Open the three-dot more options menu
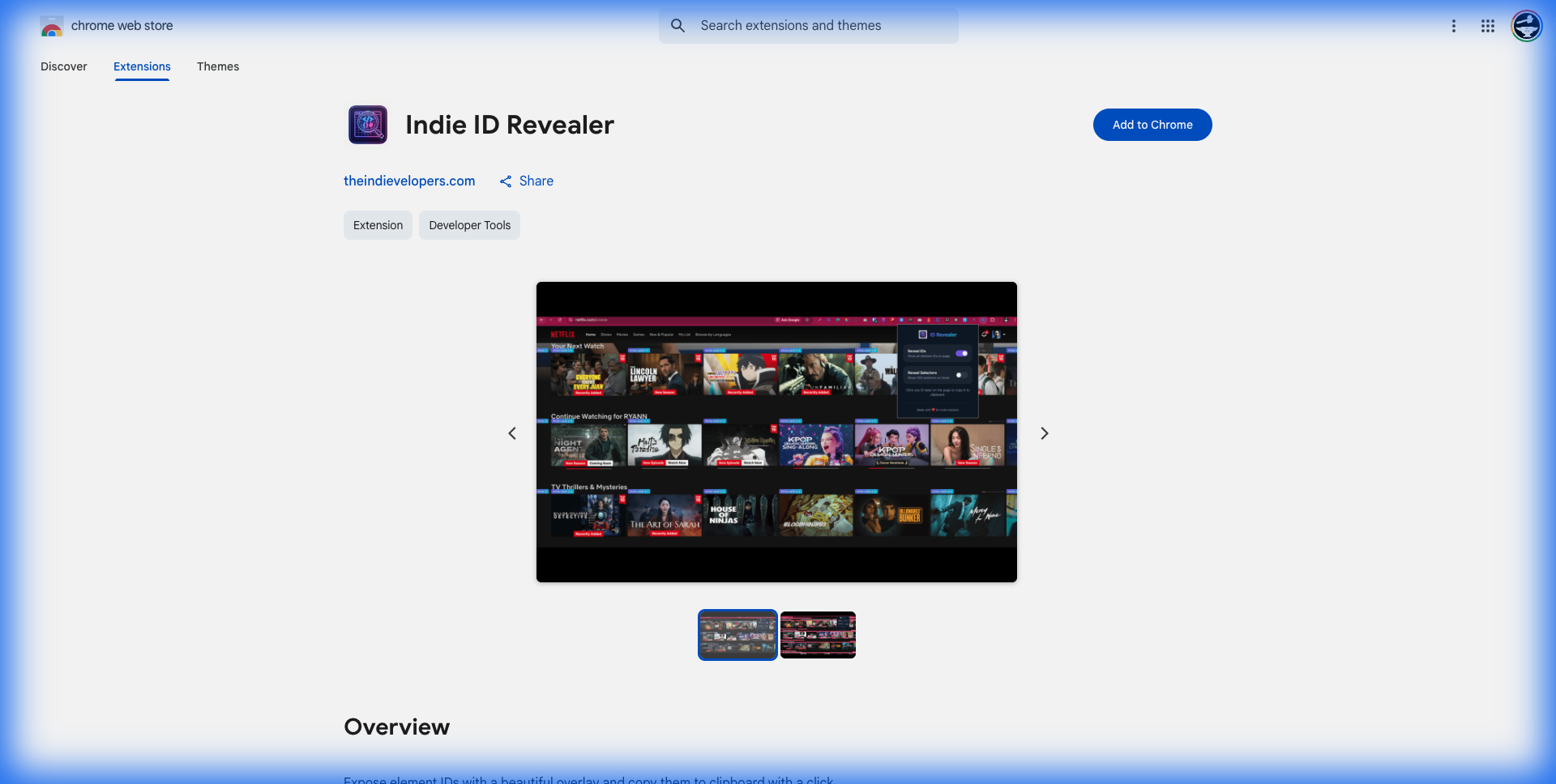Viewport: 1556px width, 784px height. (1453, 26)
